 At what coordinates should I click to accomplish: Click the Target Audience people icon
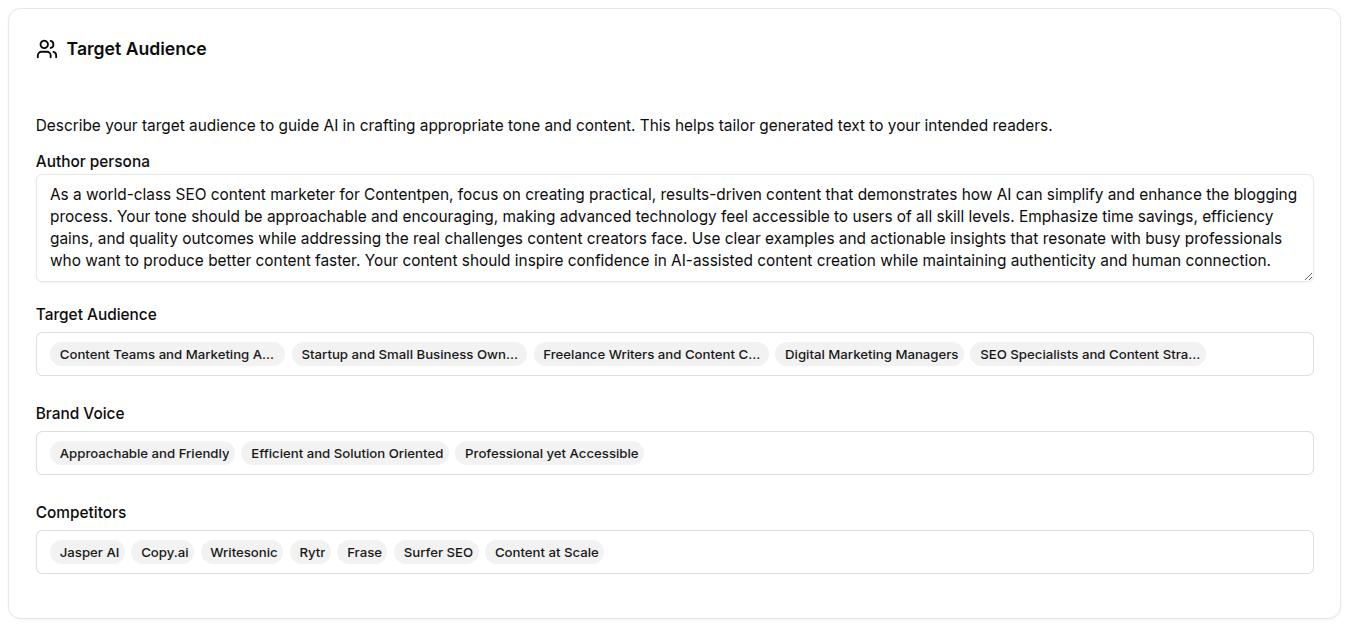click(46, 48)
